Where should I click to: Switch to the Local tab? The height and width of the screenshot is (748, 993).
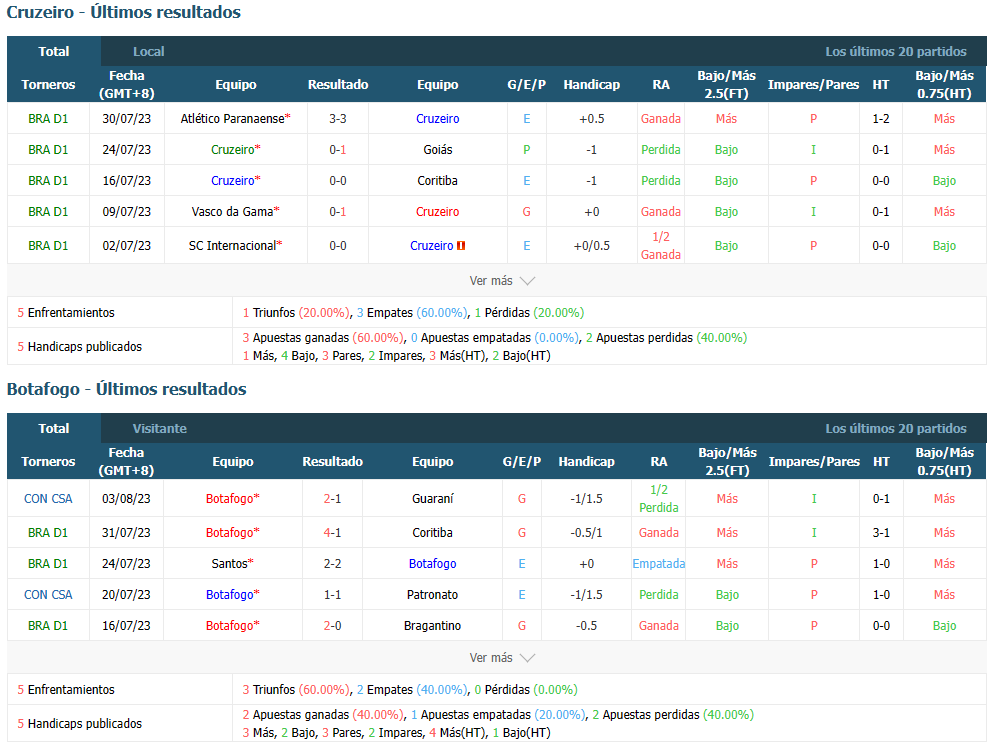pos(149,51)
